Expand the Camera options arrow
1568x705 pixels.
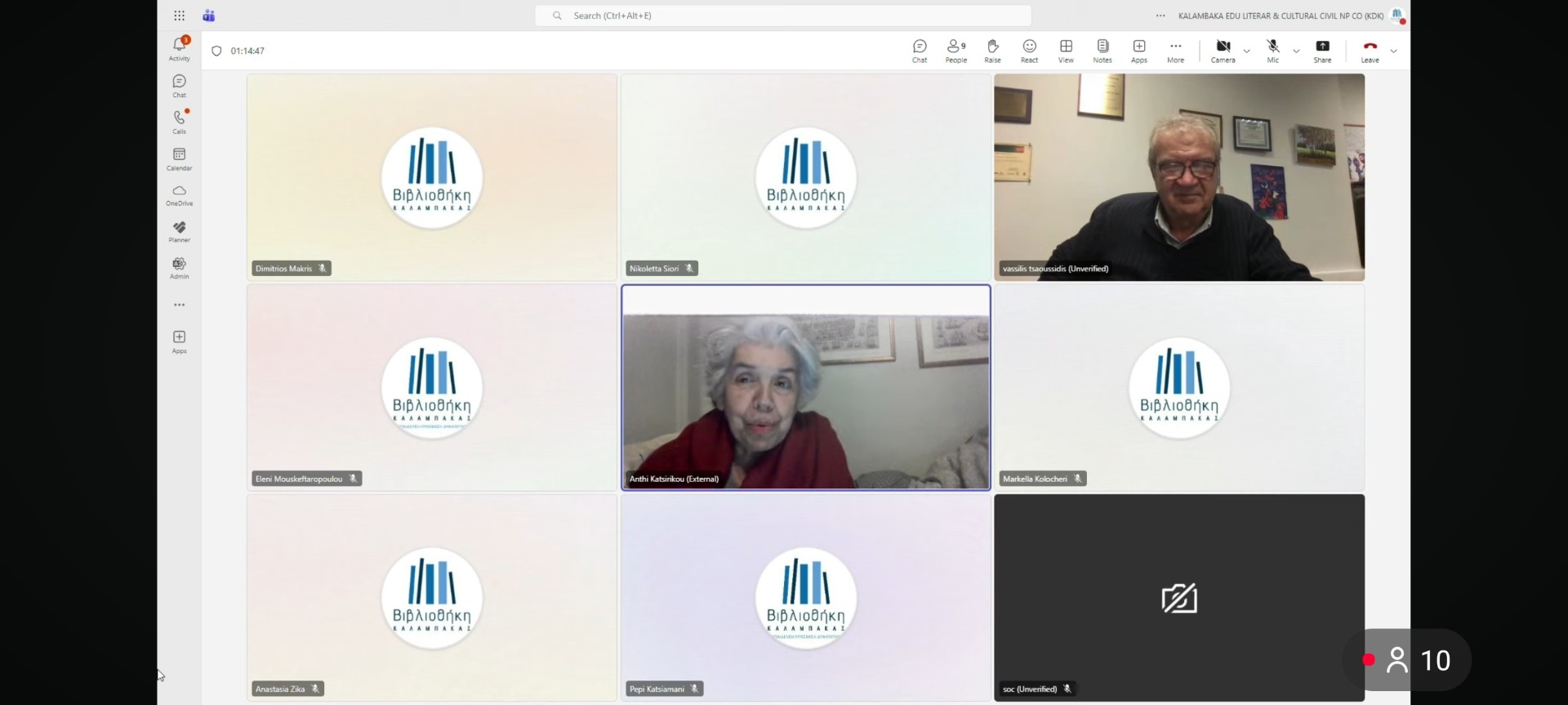click(1246, 51)
